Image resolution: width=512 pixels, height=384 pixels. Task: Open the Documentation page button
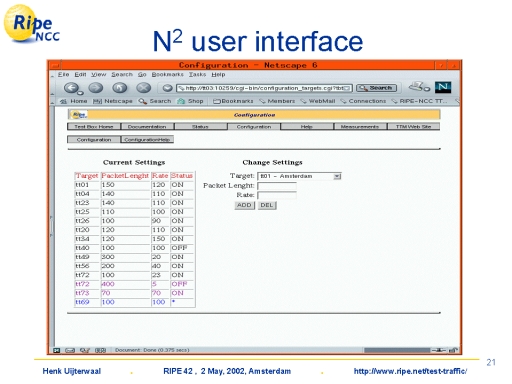(147, 127)
